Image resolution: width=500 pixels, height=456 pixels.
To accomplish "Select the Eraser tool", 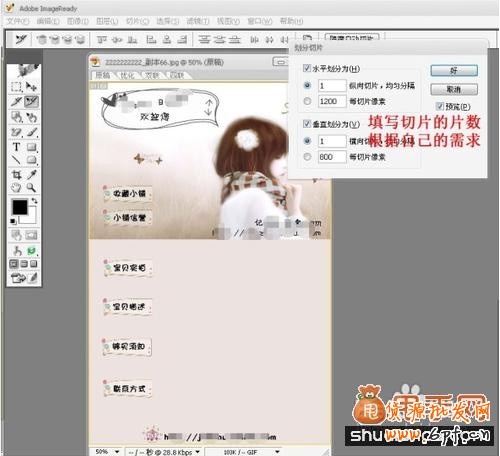I will (16, 132).
